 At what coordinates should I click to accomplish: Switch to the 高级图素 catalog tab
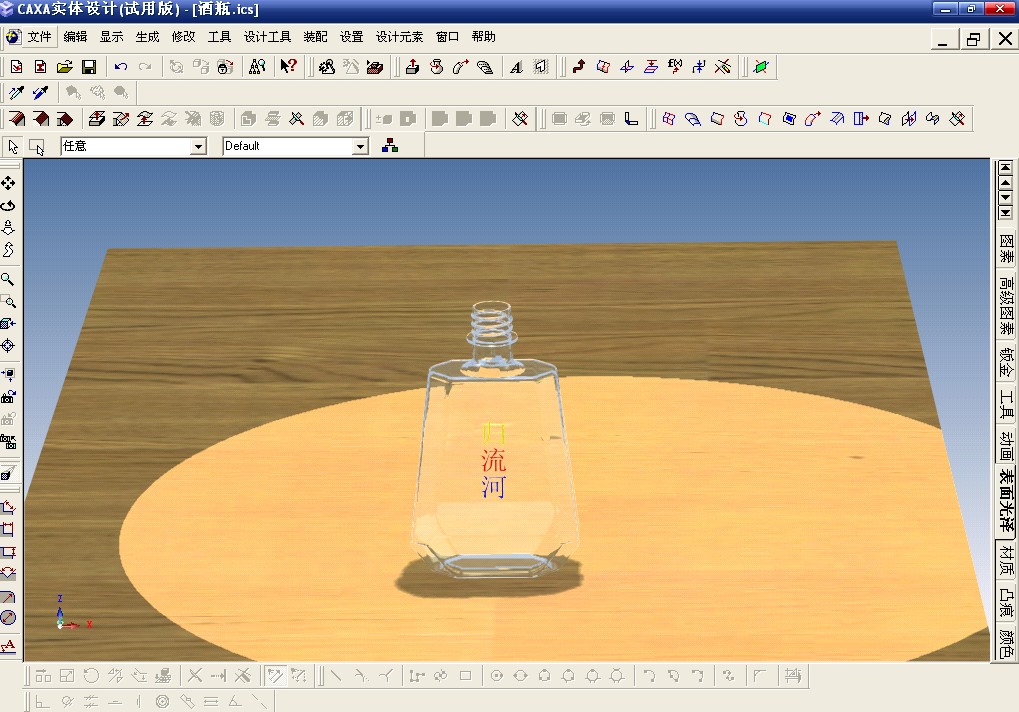[x=1006, y=305]
